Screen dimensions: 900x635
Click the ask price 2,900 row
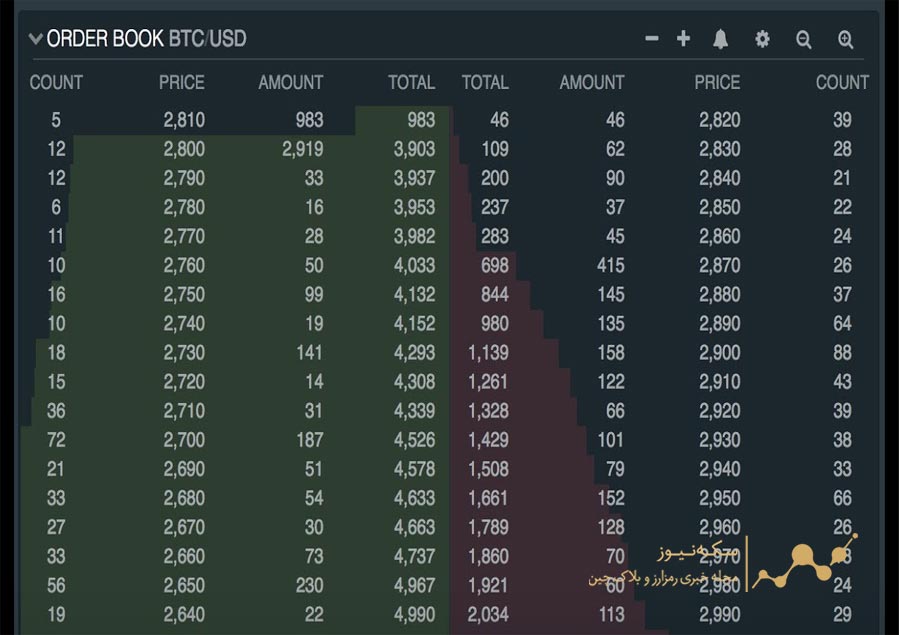(719, 353)
